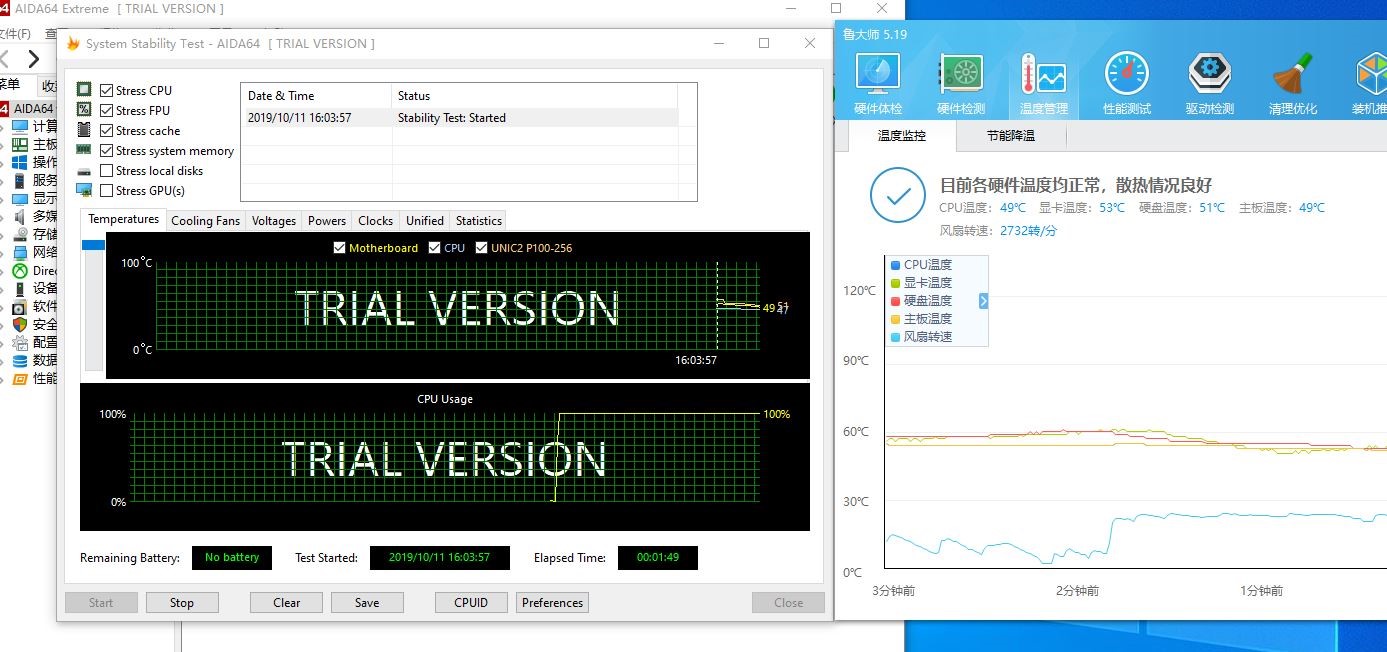The image size is (1387, 652).
Task: Select the 安全 security shield tree icon
Action: coord(20,324)
